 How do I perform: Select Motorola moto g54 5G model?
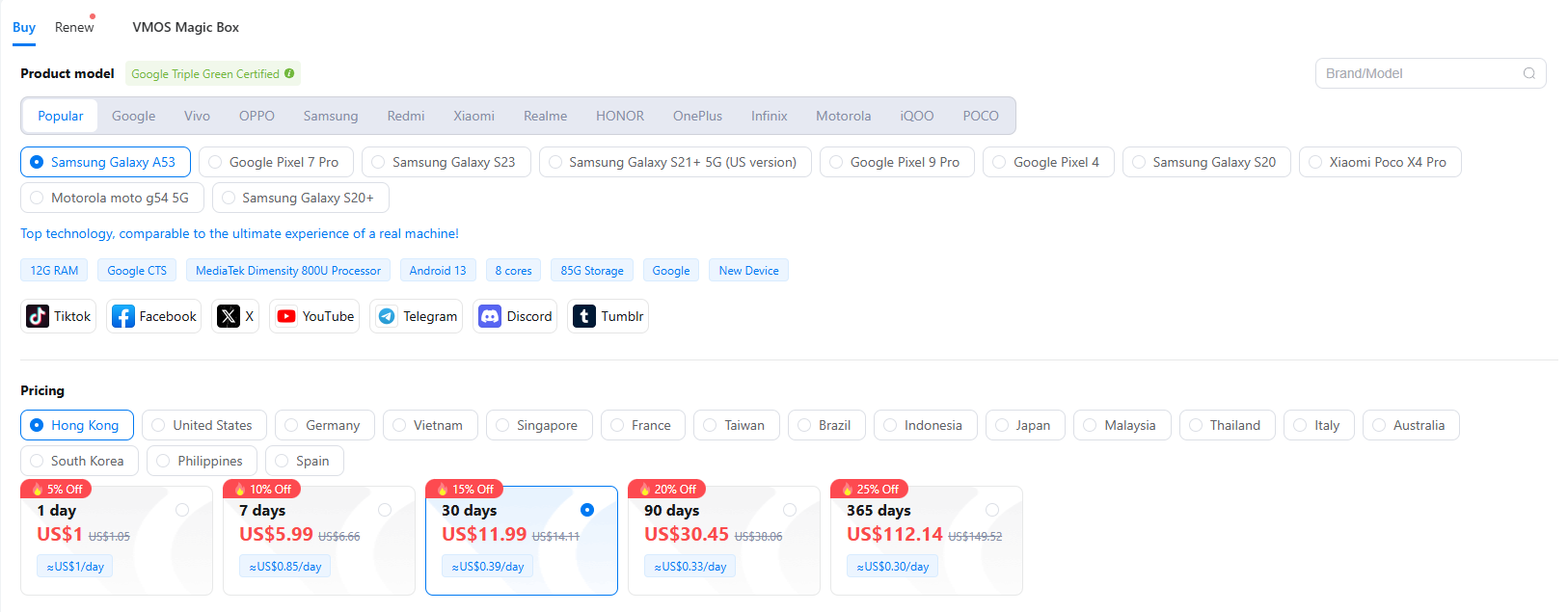(x=112, y=198)
